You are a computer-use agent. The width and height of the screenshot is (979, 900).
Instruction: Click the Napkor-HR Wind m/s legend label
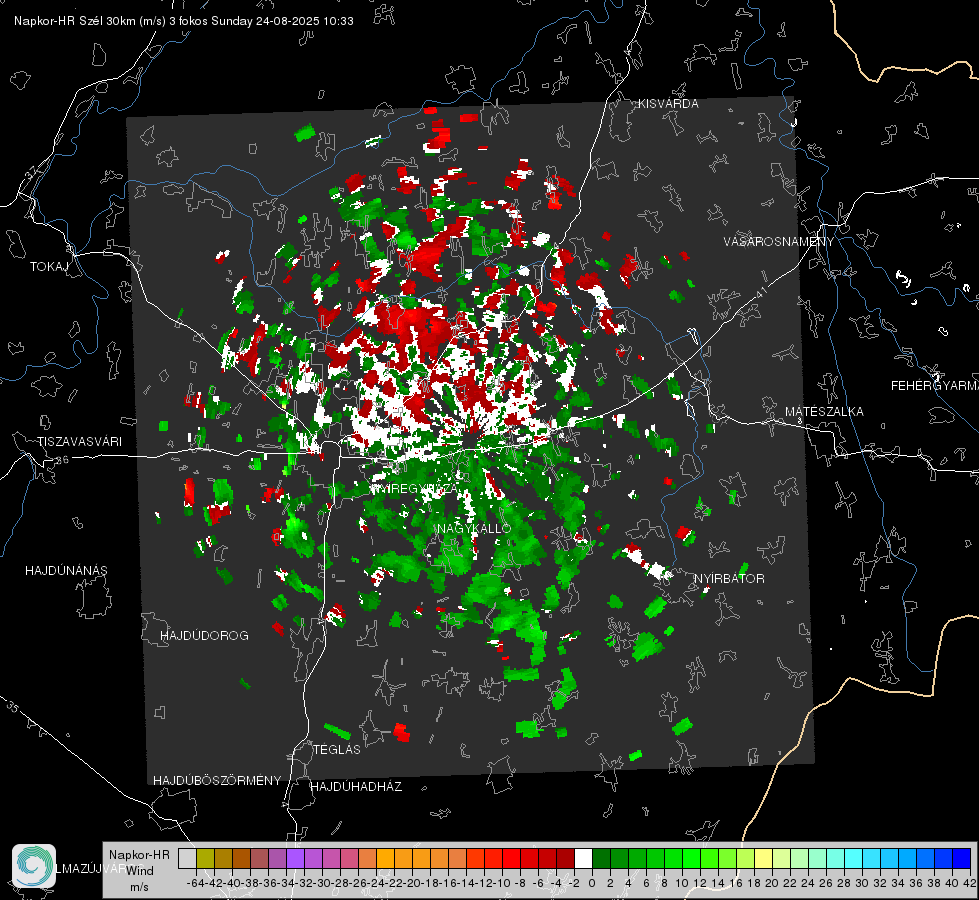[139, 870]
